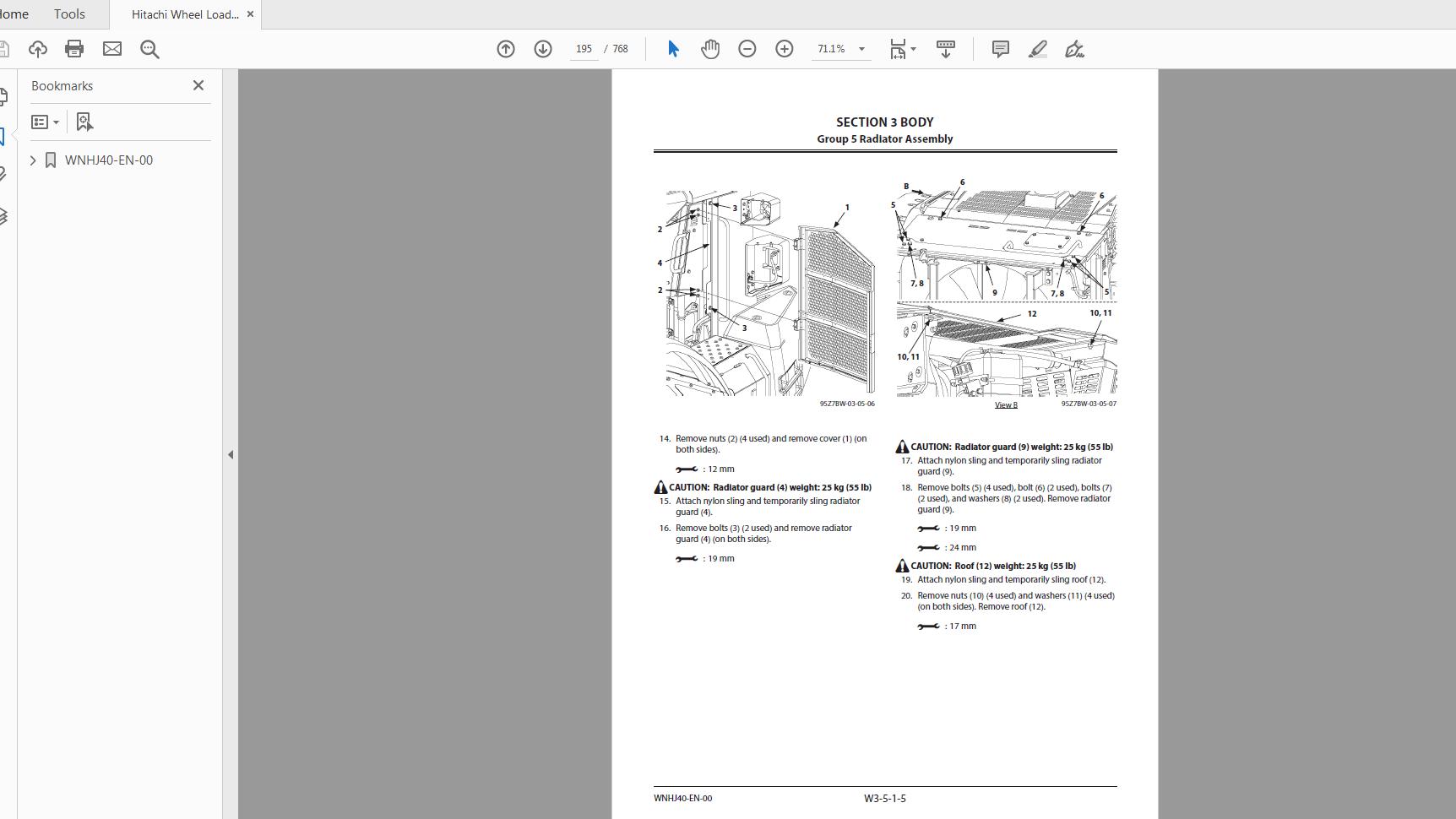Screen dimensions: 1456x819
Task: Email this document
Action: click(x=112, y=48)
